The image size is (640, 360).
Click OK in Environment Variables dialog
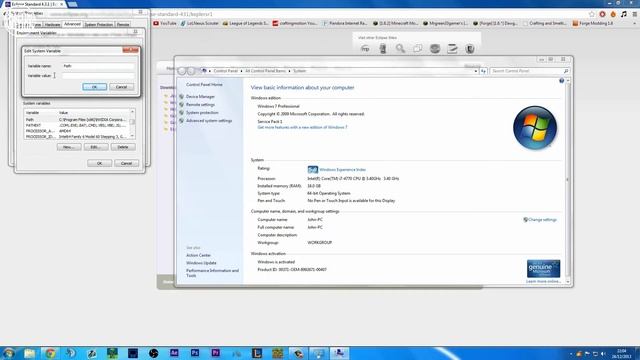(x=99, y=163)
